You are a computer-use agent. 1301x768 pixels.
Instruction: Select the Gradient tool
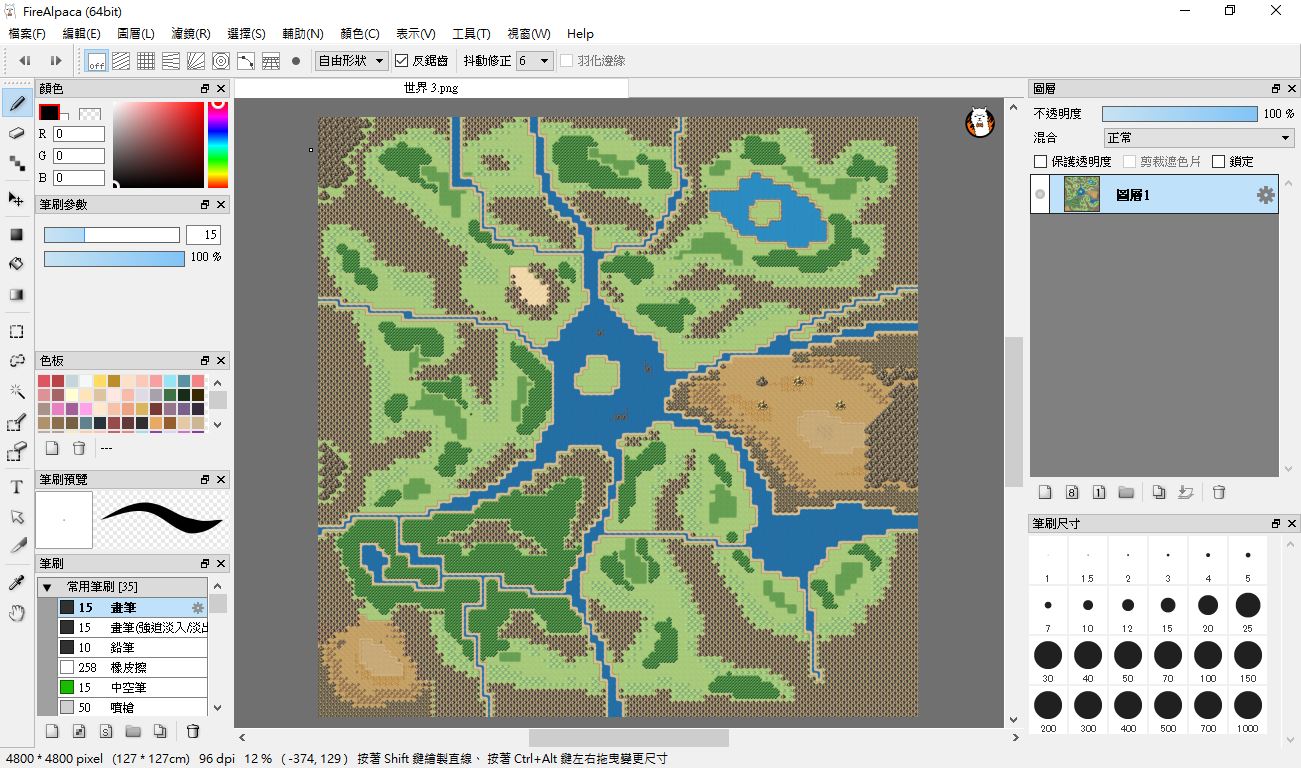(16, 295)
